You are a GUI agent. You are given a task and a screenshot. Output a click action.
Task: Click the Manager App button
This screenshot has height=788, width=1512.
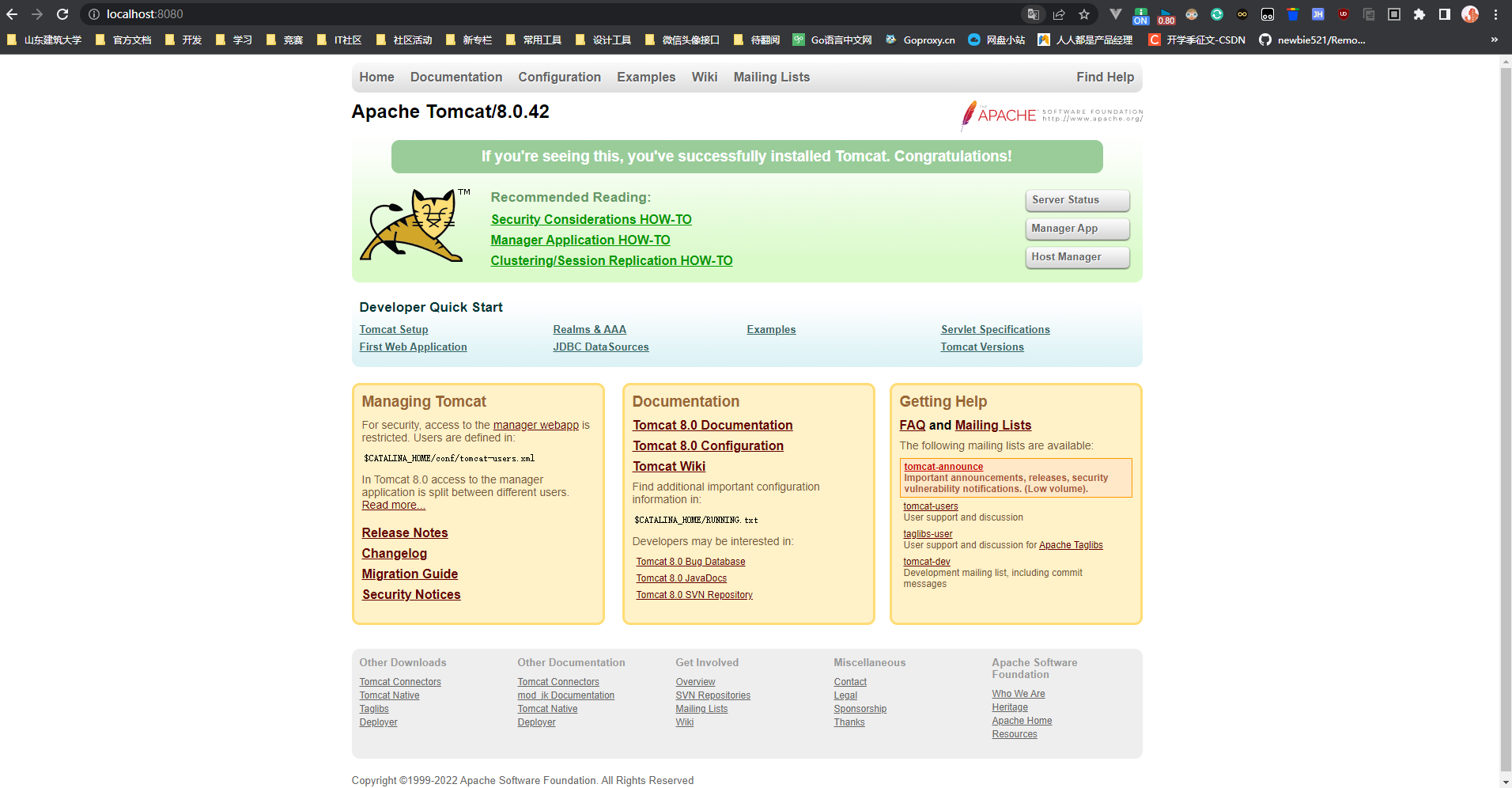(x=1077, y=229)
